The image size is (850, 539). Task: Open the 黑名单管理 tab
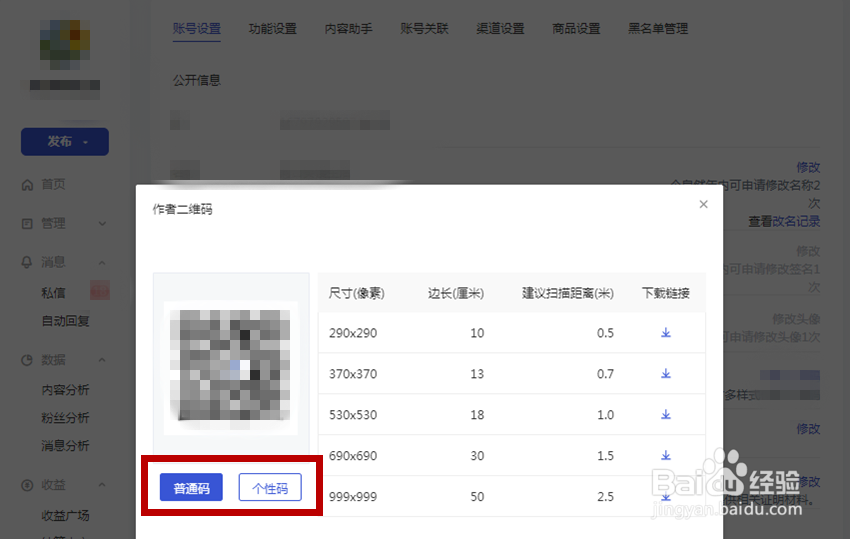(x=658, y=29)
